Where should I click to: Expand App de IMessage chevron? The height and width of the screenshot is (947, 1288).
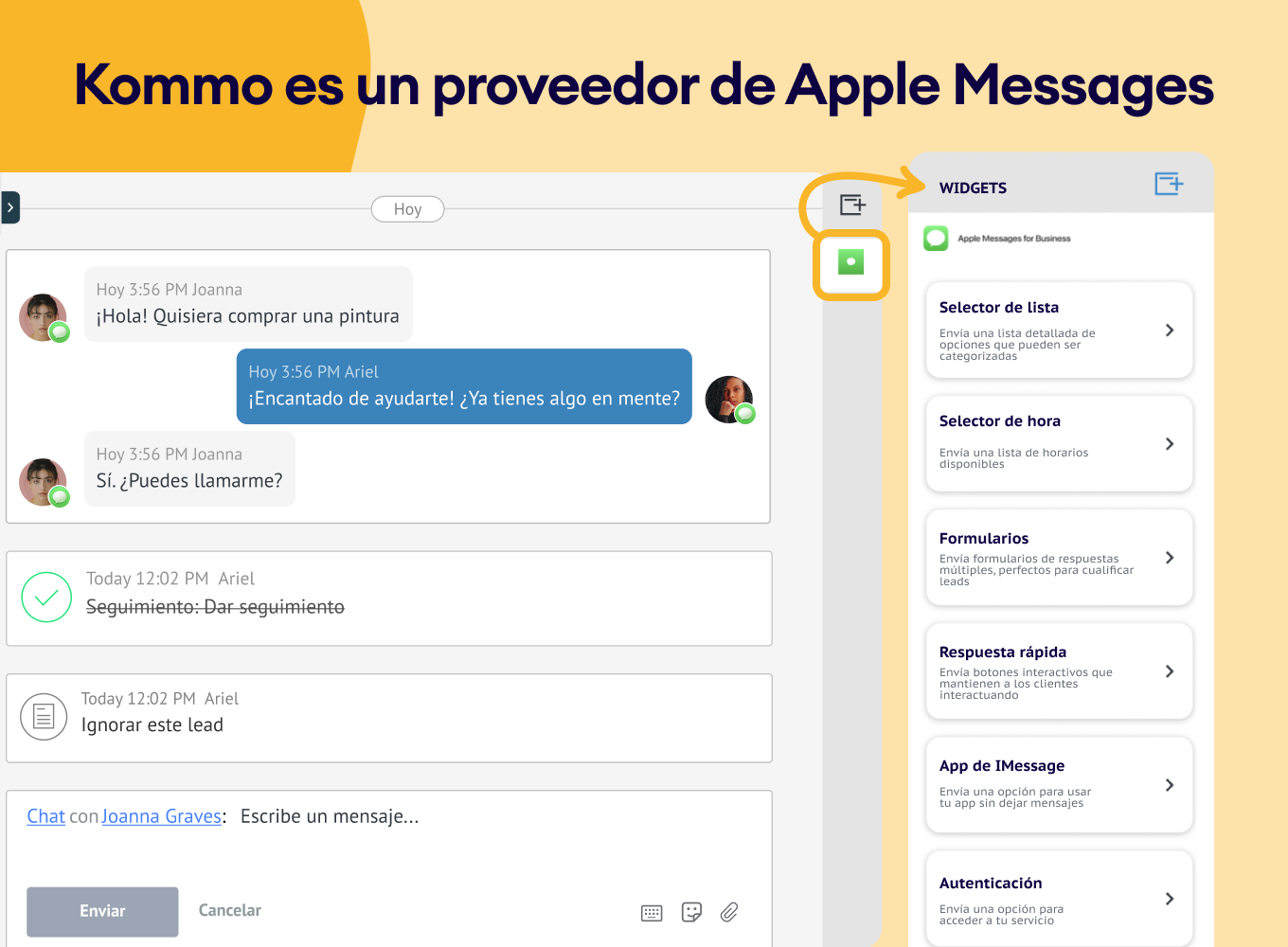[x=1170, y=784]
